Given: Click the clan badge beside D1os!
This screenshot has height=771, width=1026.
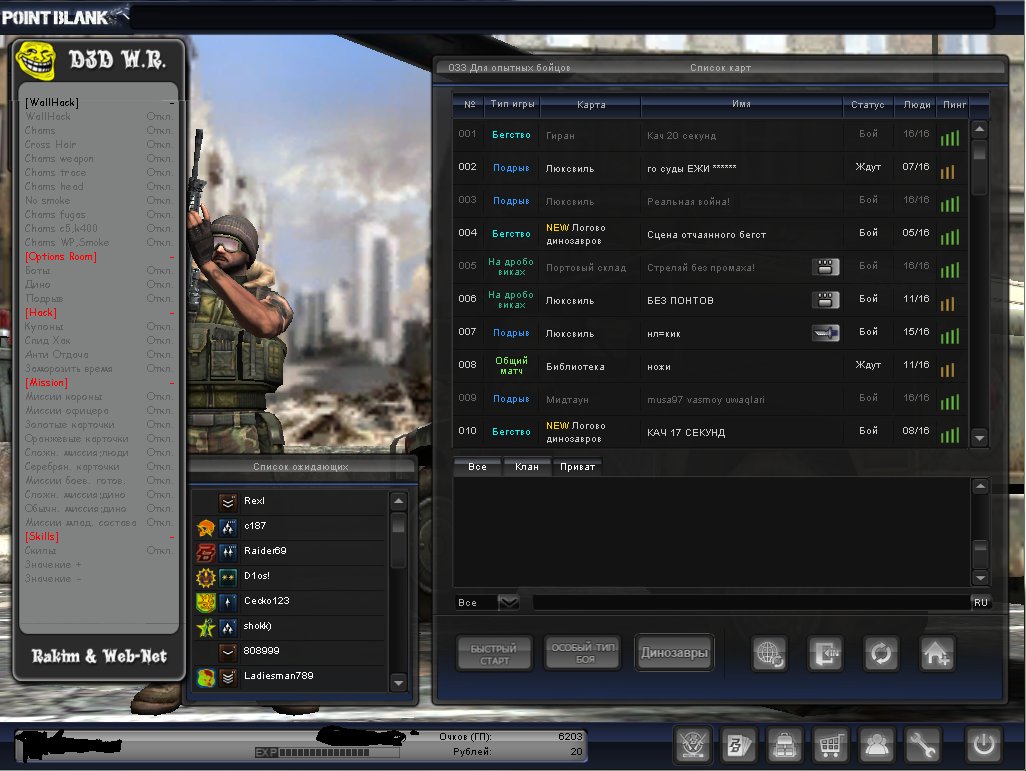Looking at the screenshot, I should pyautogui.click(x=206, y=577).
